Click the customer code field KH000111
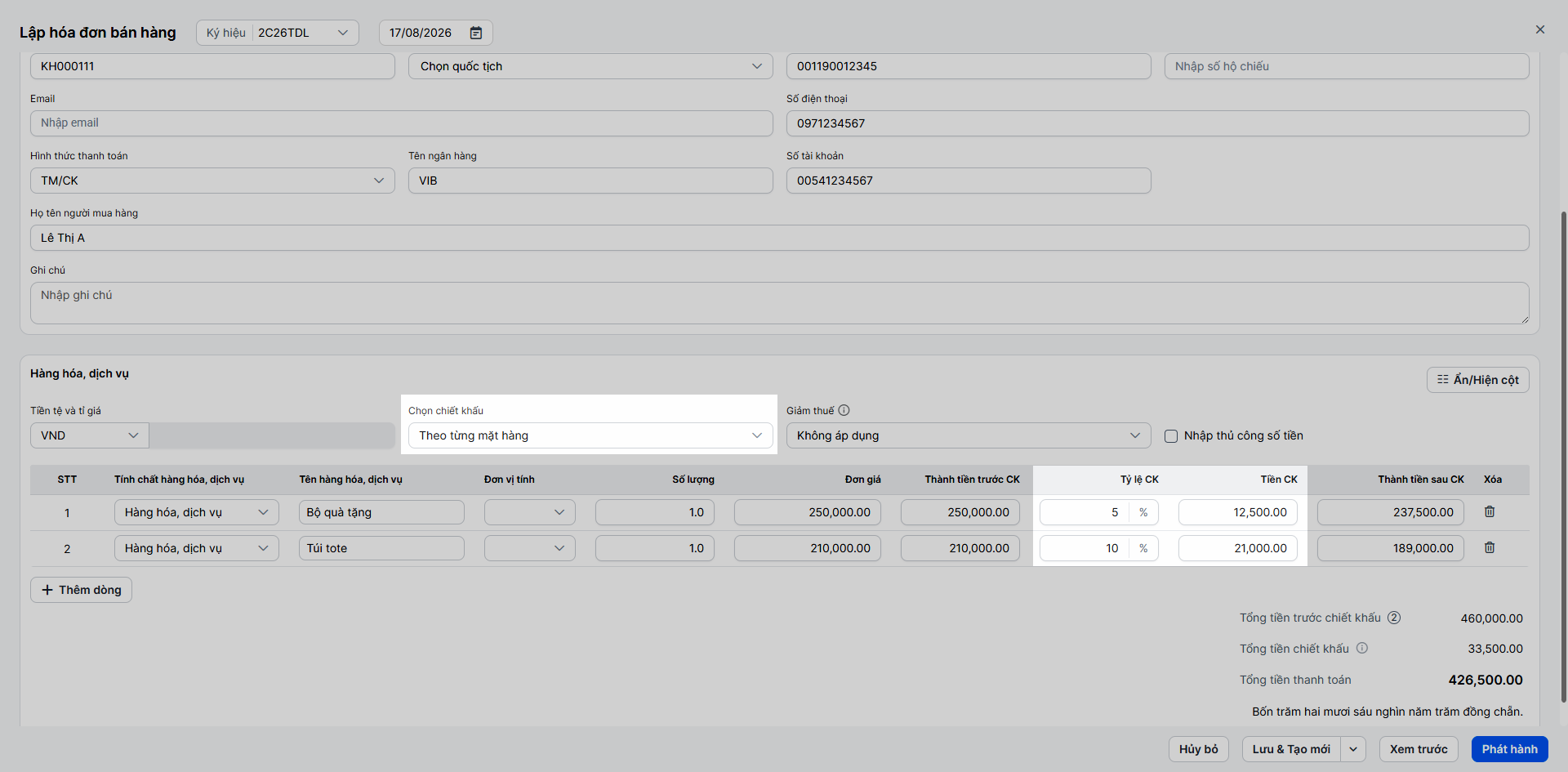The image size is (1568, 772). point(212,66)
